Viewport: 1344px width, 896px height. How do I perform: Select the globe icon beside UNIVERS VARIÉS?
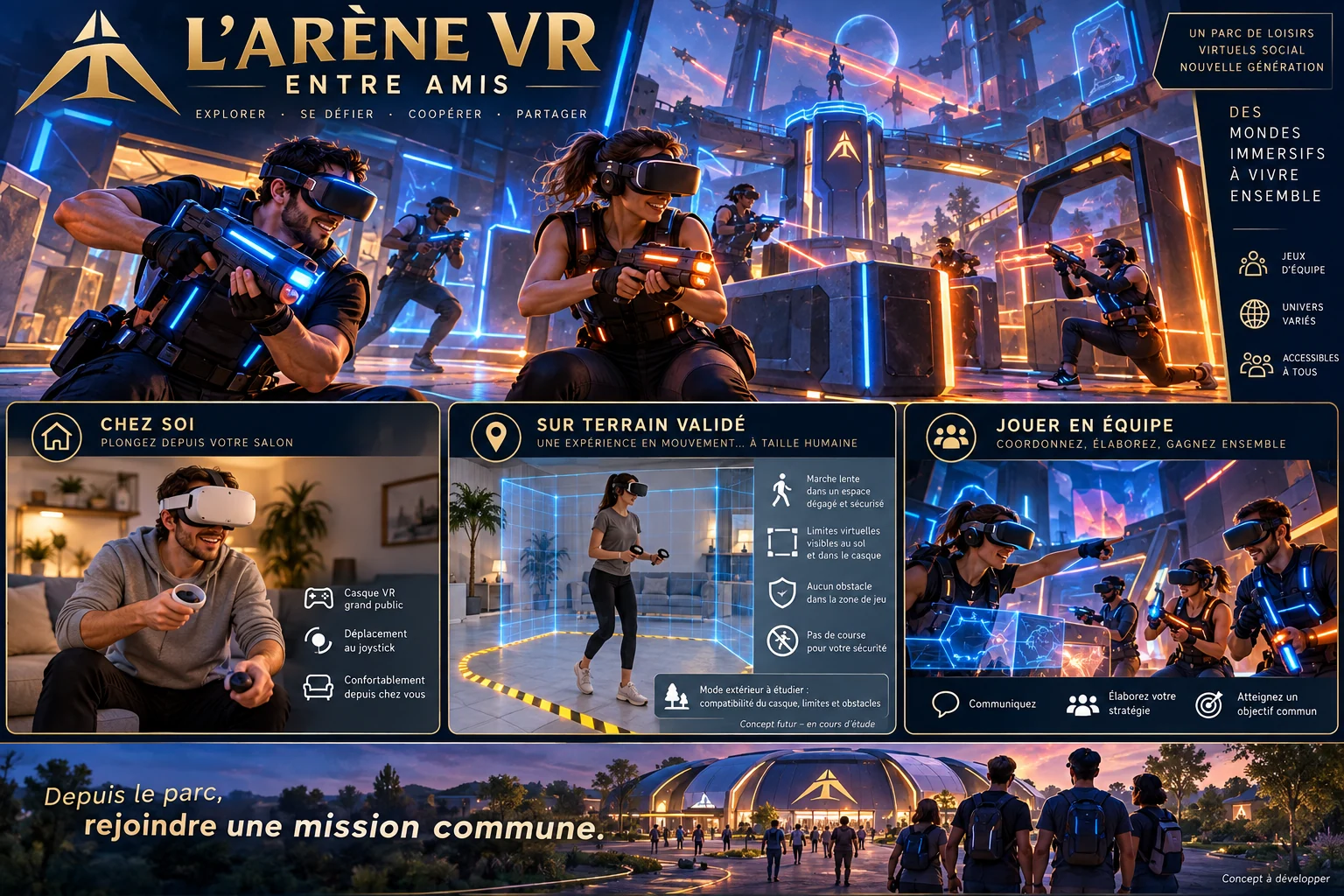[1254, 313]
